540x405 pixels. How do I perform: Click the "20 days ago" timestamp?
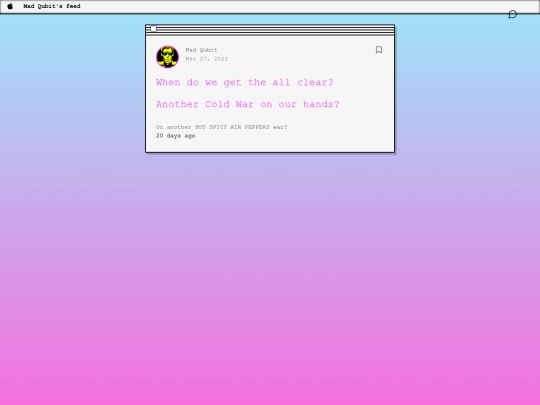(176, 136)
